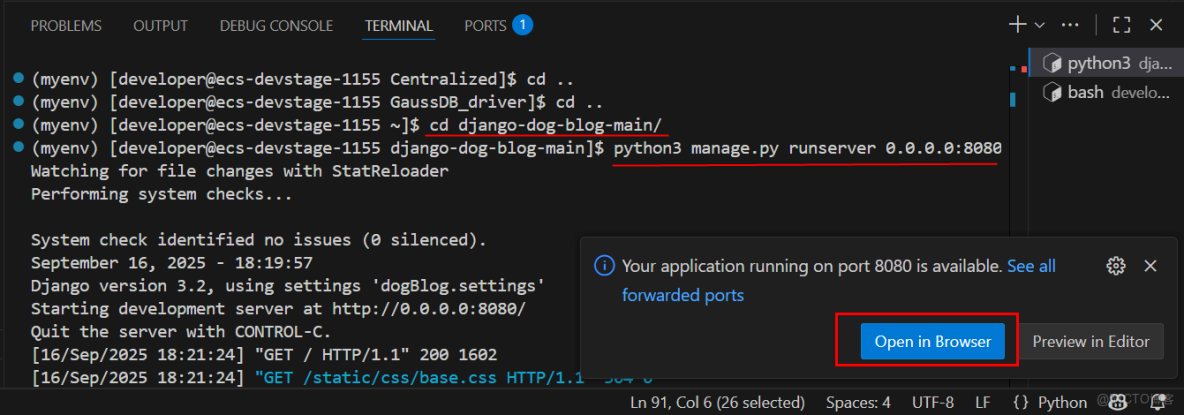Open notification settings gear icon
Image resolution: width=1184 pixels, height=415 pixels.
1116,266
